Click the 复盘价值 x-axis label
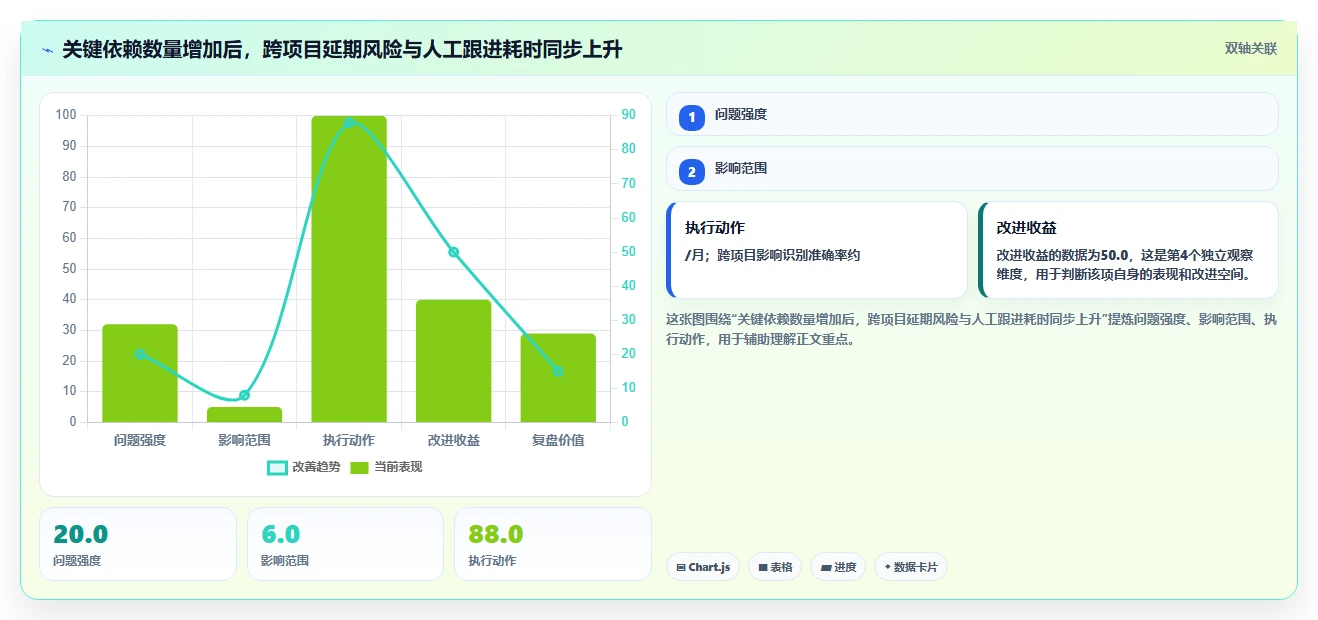The width and height of the screenshot is (1318, 620). pyautogui.click(x=558, y=440)
